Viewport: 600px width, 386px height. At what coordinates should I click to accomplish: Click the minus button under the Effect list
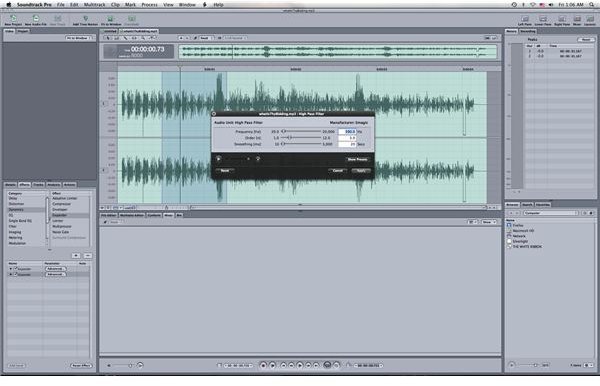click(88, 256)
